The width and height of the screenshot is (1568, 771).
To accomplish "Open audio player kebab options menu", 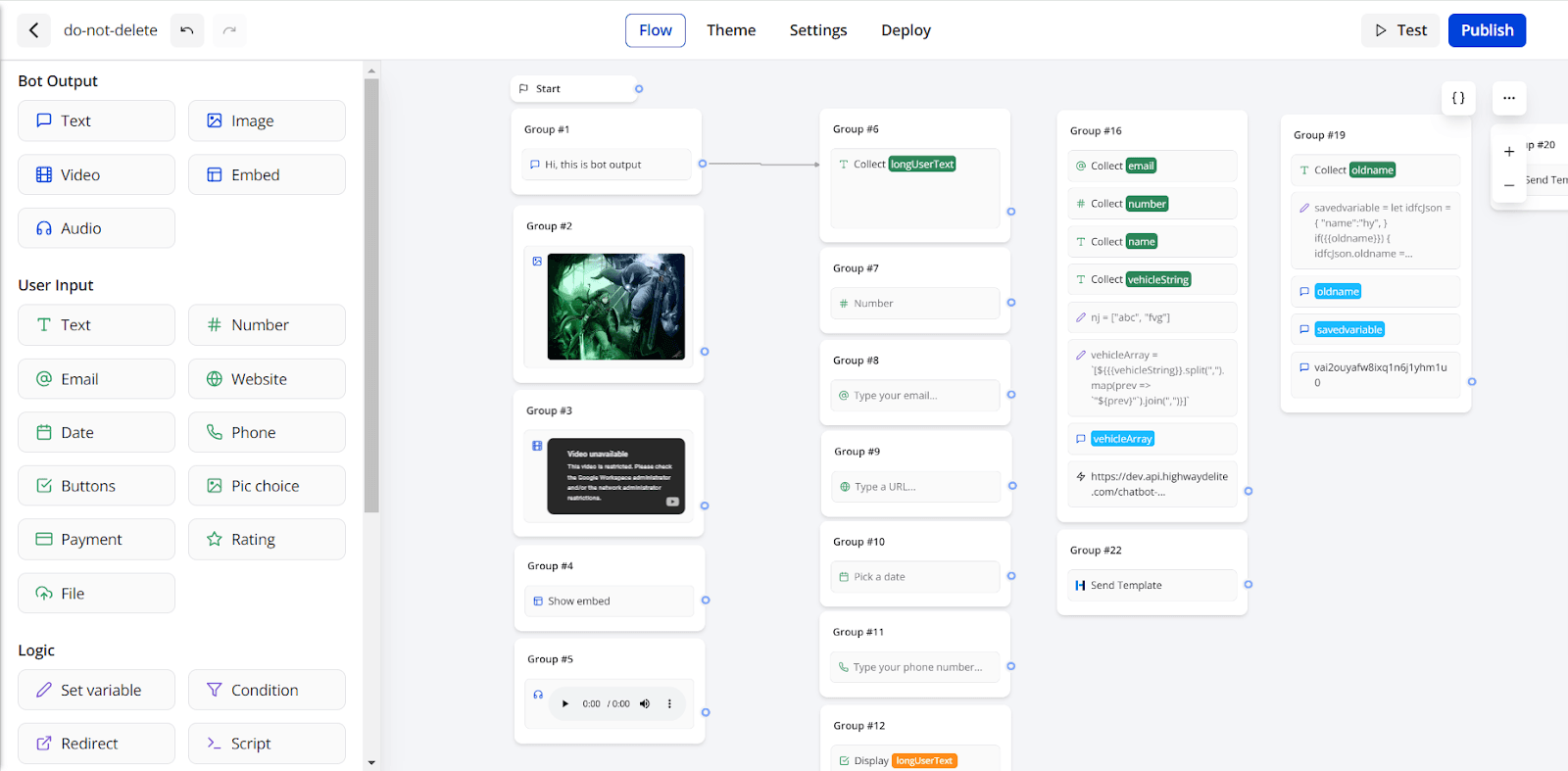I will [x=670, y=703].
